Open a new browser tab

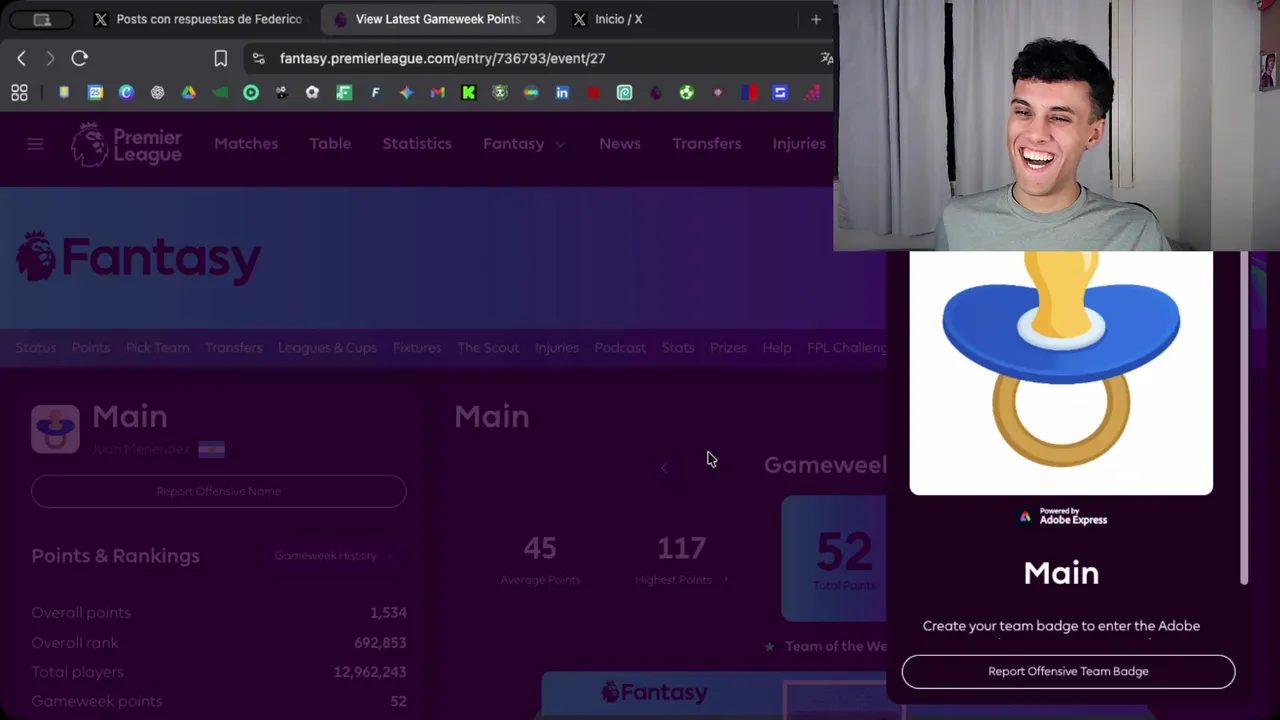(816, 19)
